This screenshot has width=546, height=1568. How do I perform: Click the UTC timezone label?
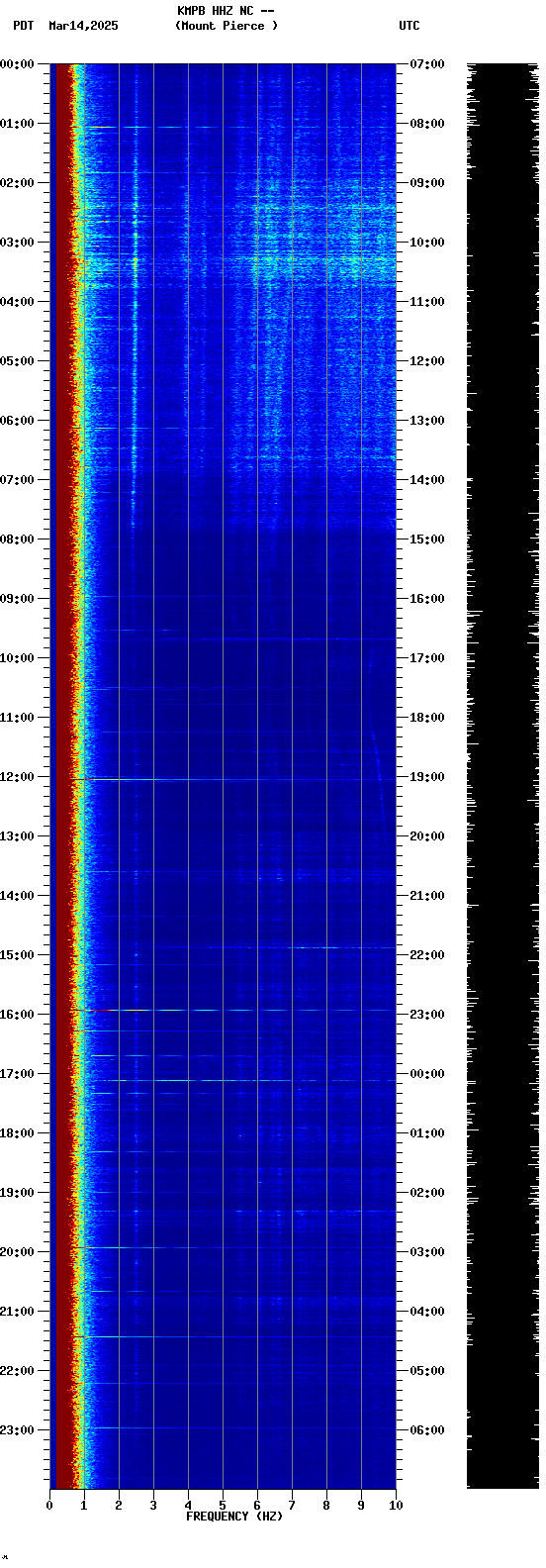[x=409, y=26]
